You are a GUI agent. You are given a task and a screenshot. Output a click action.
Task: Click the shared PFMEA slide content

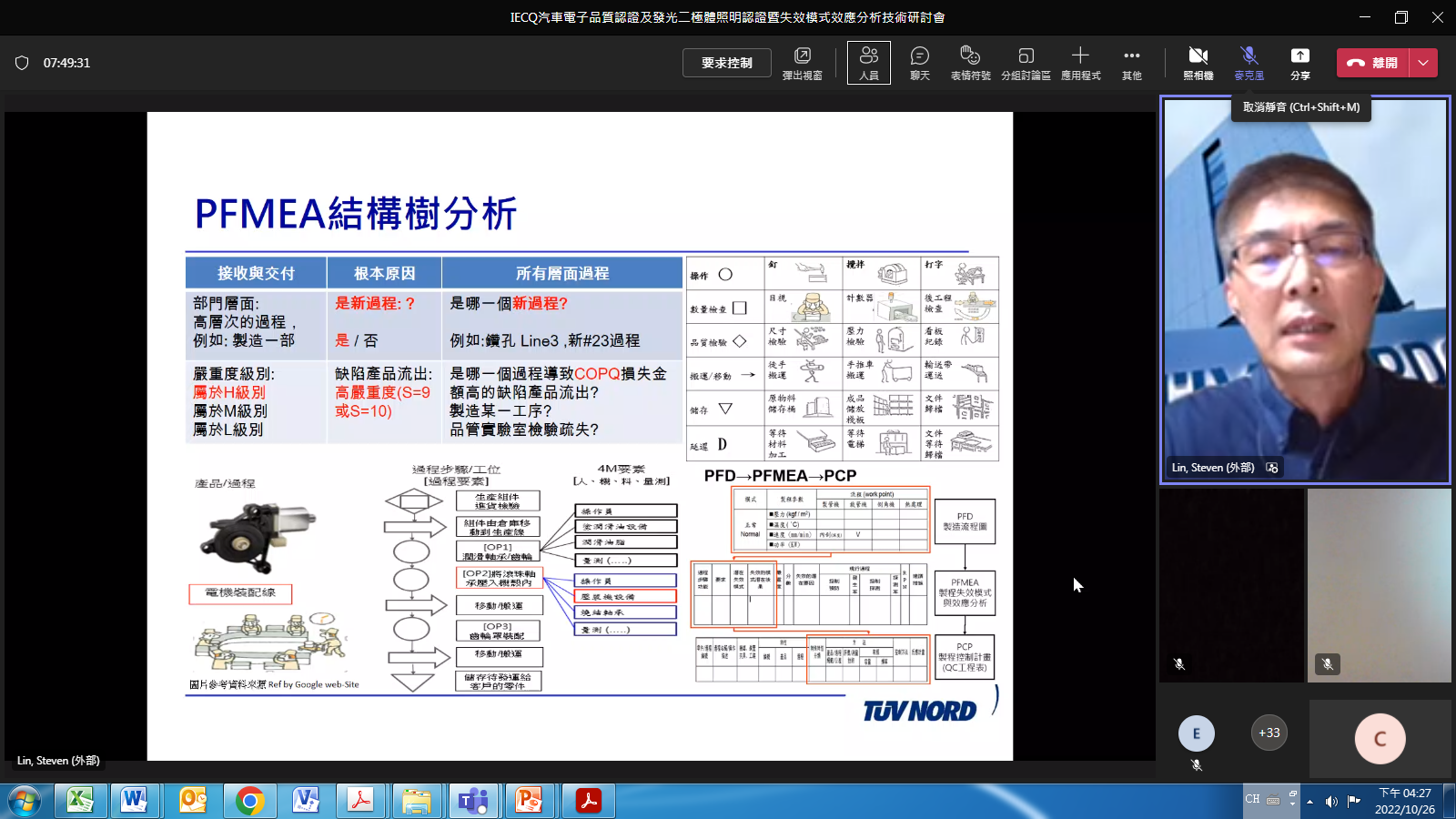tap(580, 436)
